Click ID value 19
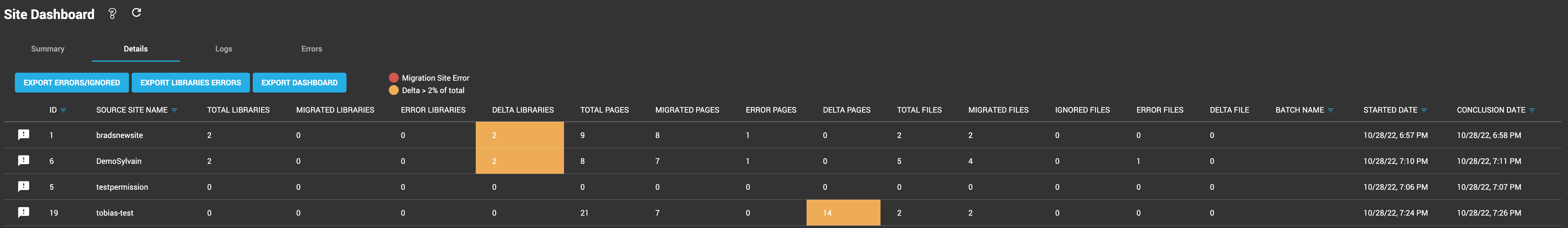The width and height of the screenshot is (1568, 228). (x=54, y=213)
